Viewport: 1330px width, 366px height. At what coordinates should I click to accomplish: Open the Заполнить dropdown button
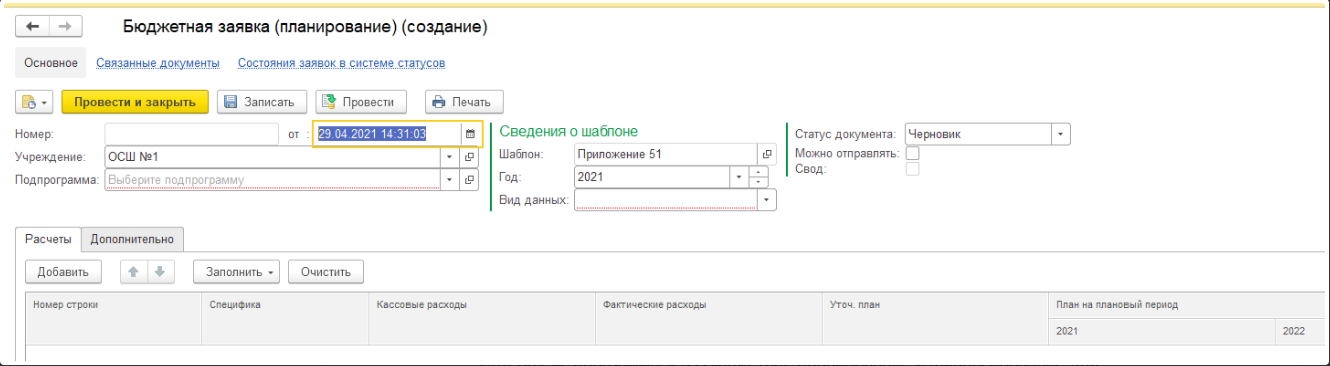(239, 271)
